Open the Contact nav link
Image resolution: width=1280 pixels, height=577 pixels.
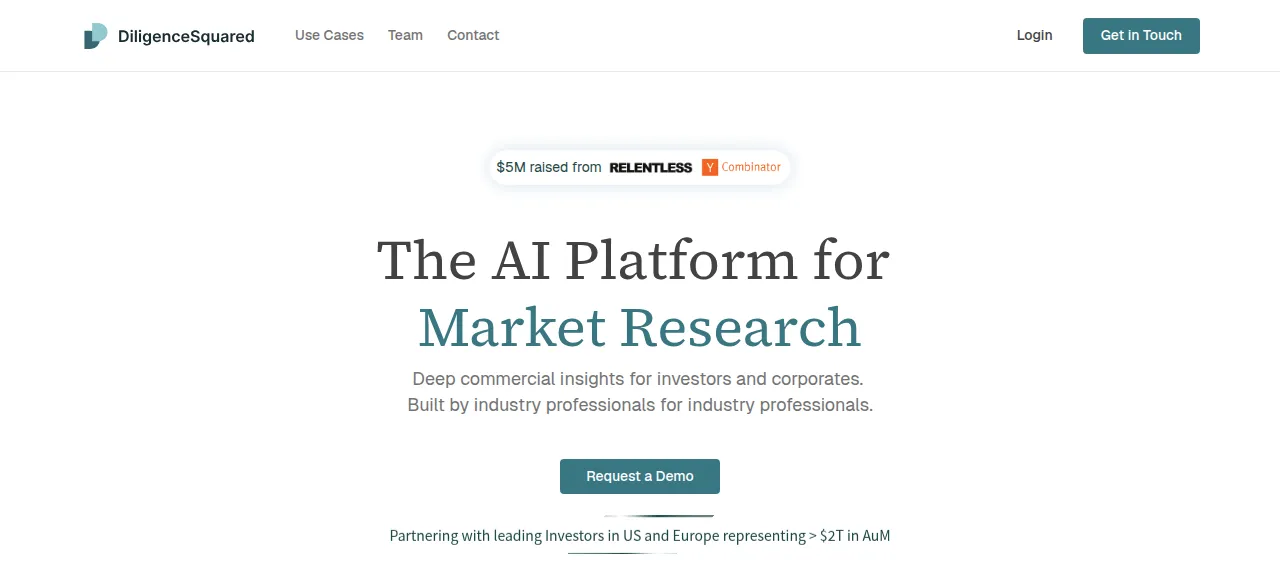point(473,35)
